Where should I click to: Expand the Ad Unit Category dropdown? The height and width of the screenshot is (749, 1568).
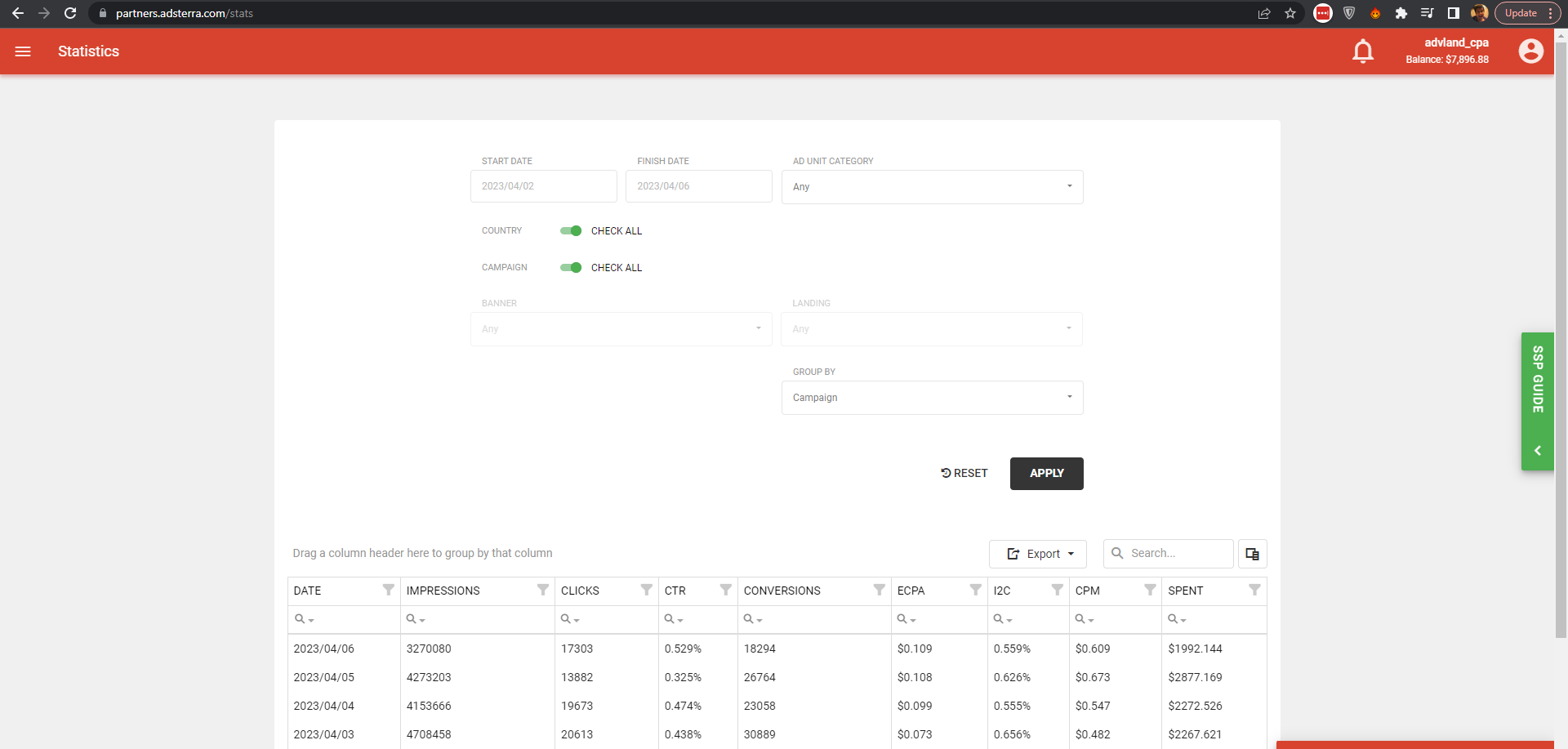932,187
